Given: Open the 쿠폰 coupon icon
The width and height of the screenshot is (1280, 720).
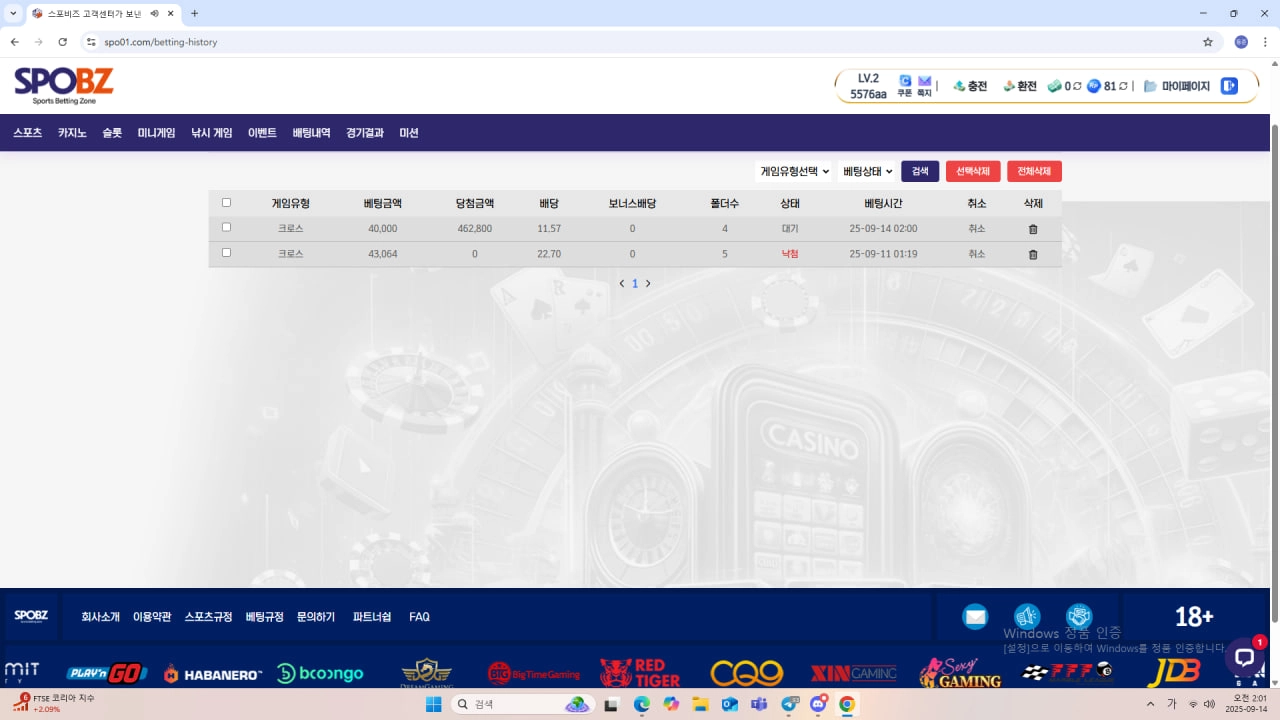Looking at the screenshot, I should pyautogui.click(x=905, y=82).
